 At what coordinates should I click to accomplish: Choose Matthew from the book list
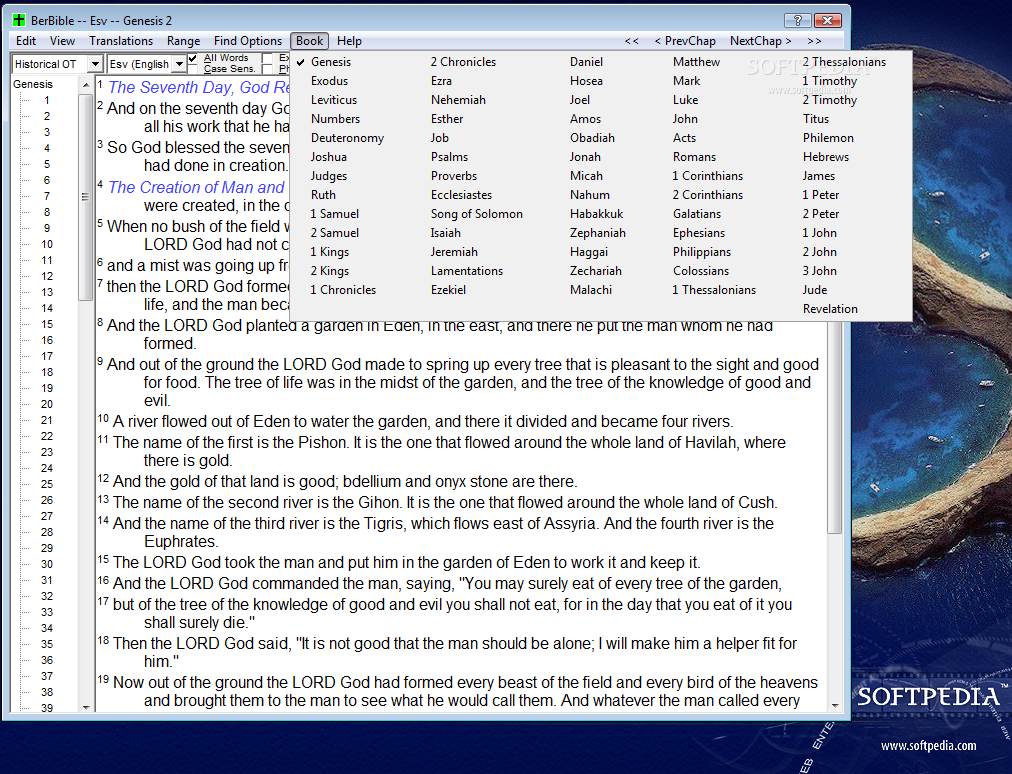click(x=696, y=62)
